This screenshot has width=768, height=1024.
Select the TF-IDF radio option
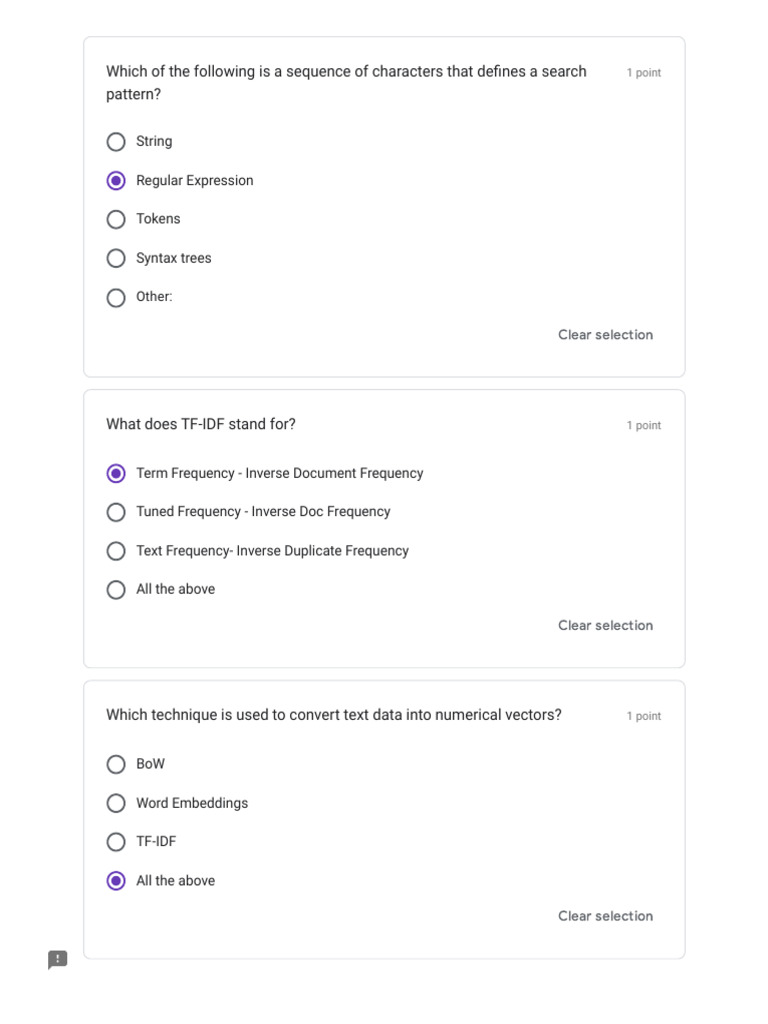[x=116, y=842]
